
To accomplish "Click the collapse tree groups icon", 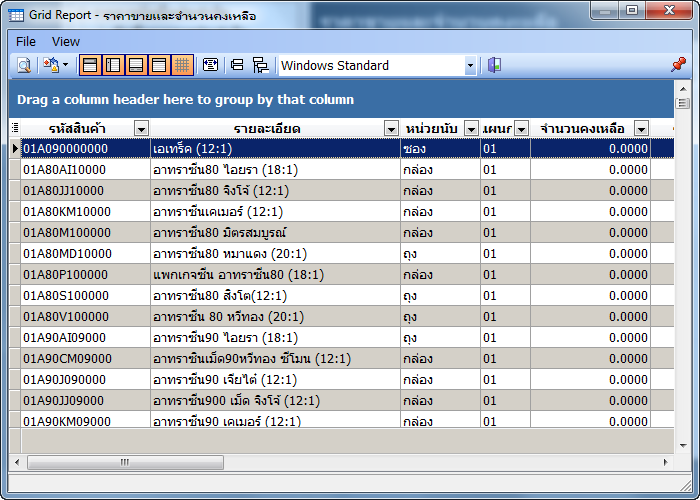I will 260,65.
